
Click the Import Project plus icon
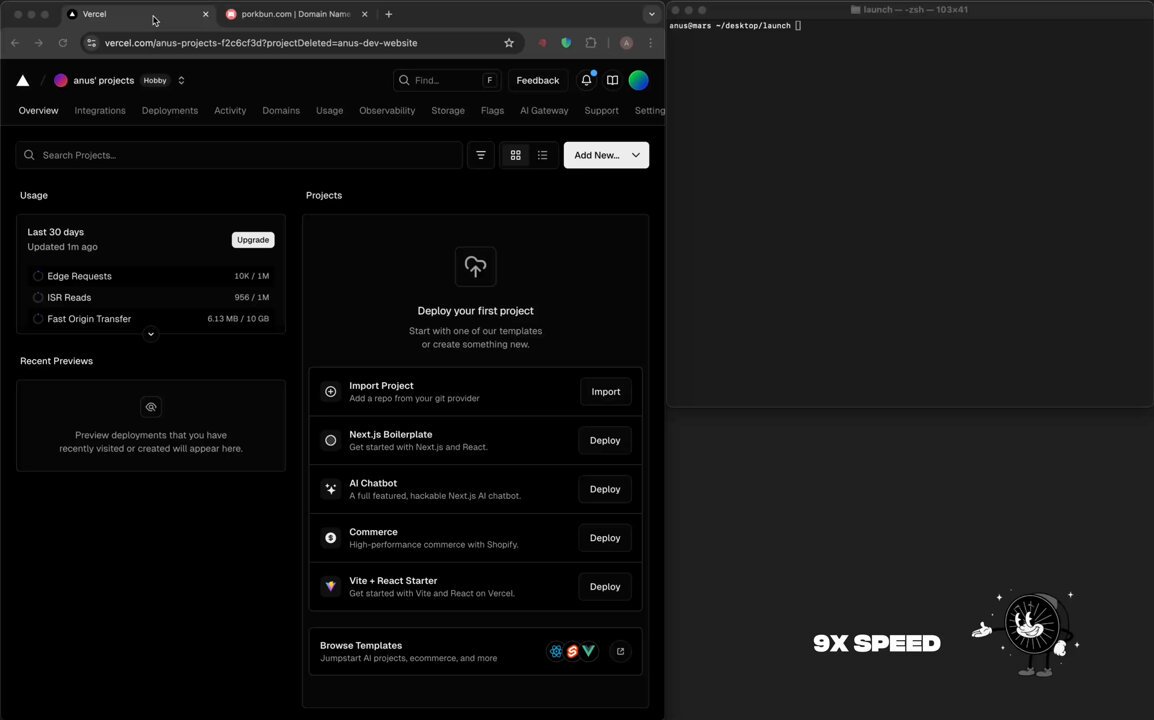click(x=330, y=392)
